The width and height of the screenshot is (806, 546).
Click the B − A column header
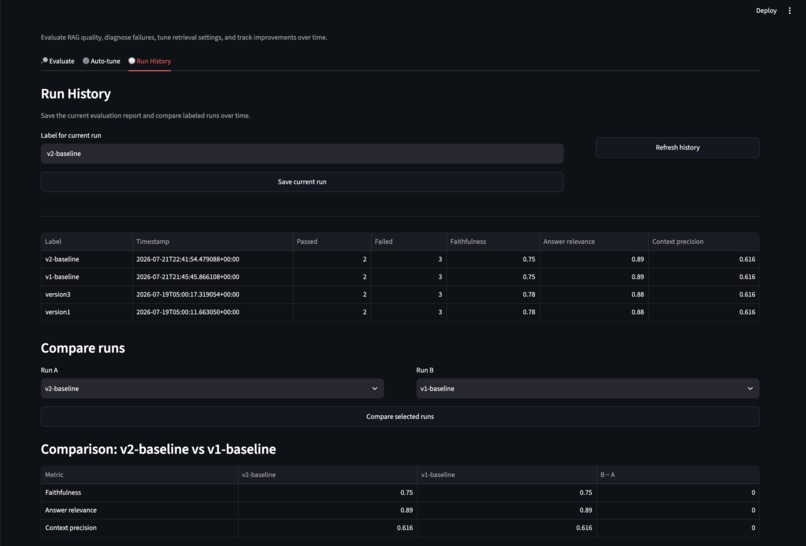point(677,475)
